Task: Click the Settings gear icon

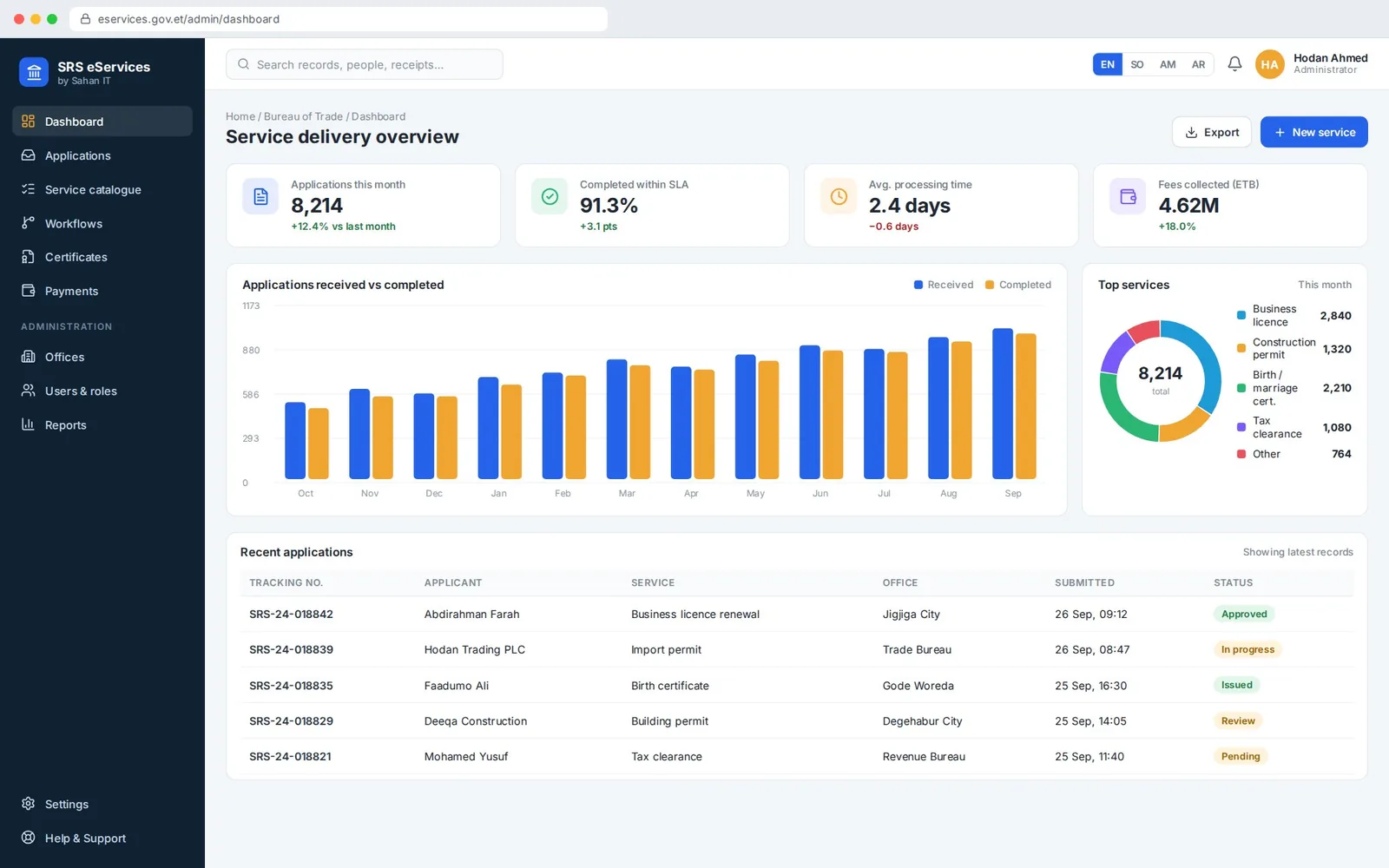Action: click(x=29, y=804)
